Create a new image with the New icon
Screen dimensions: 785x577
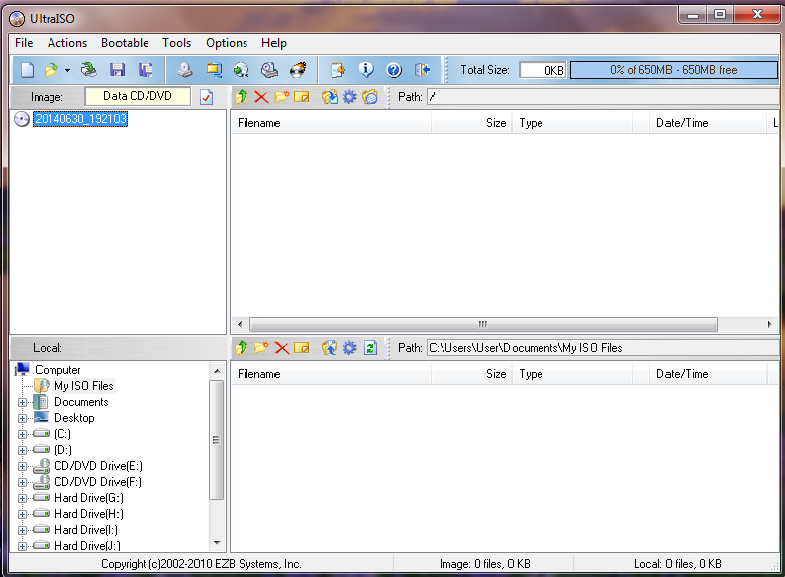(27, 70)
